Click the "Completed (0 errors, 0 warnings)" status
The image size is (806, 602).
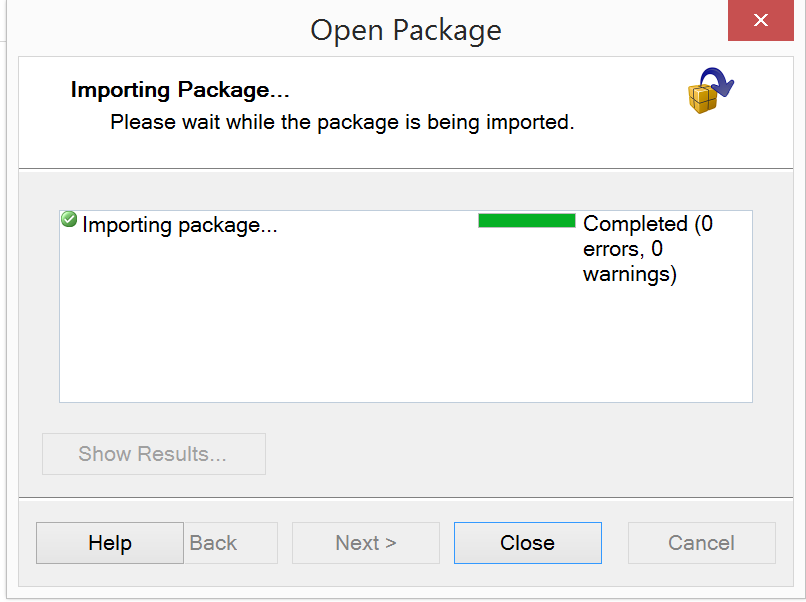pyautogui.click(x=647, y=248)
